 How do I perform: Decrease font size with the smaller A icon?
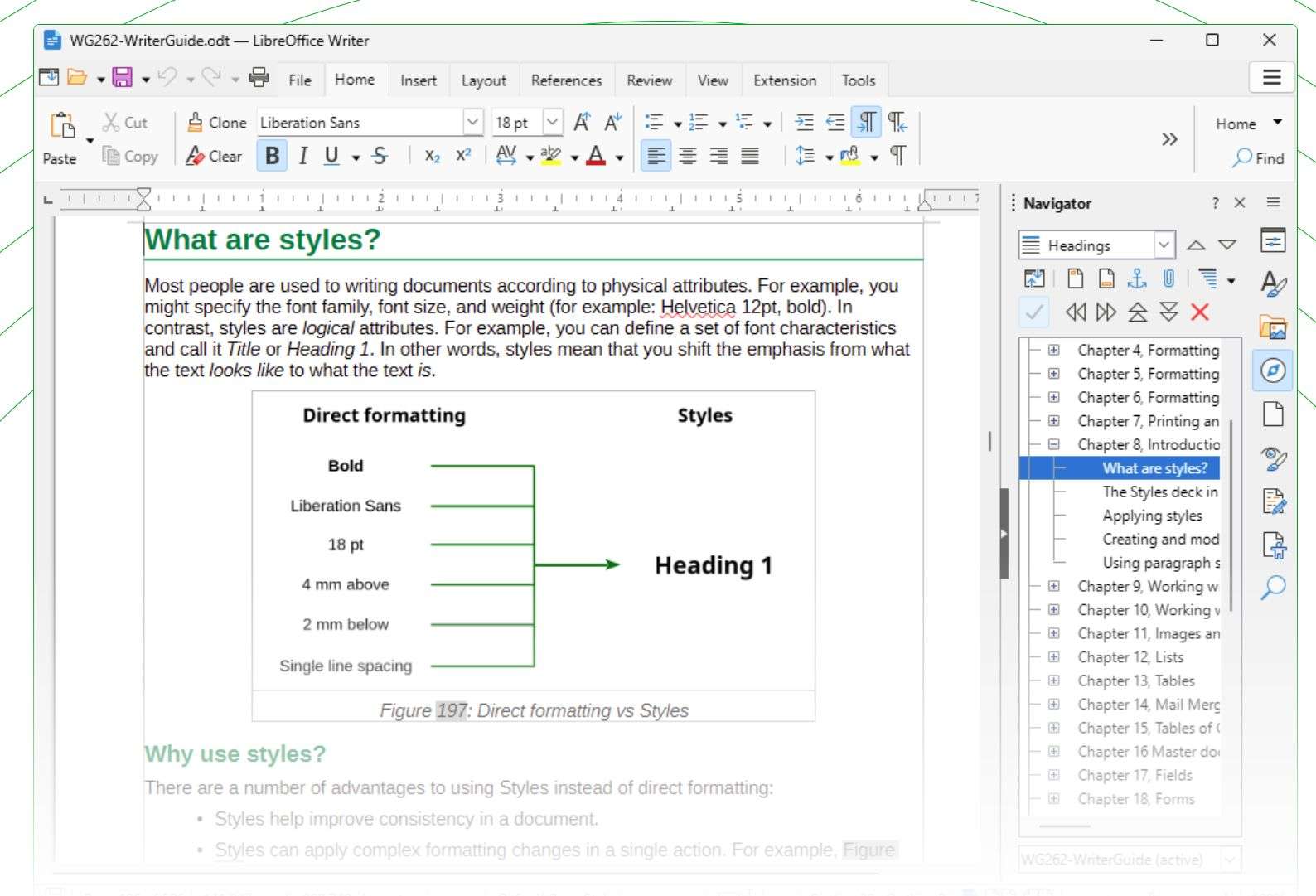[x=613, y=123]
